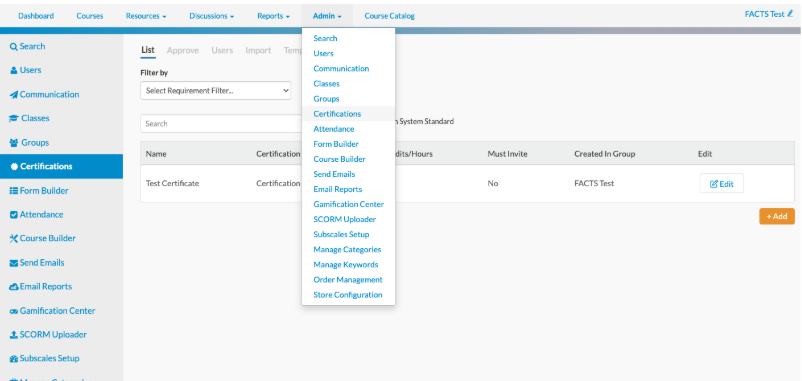Click the Course Builder tools icon
The image size is (802, 381).
point(14,239)
